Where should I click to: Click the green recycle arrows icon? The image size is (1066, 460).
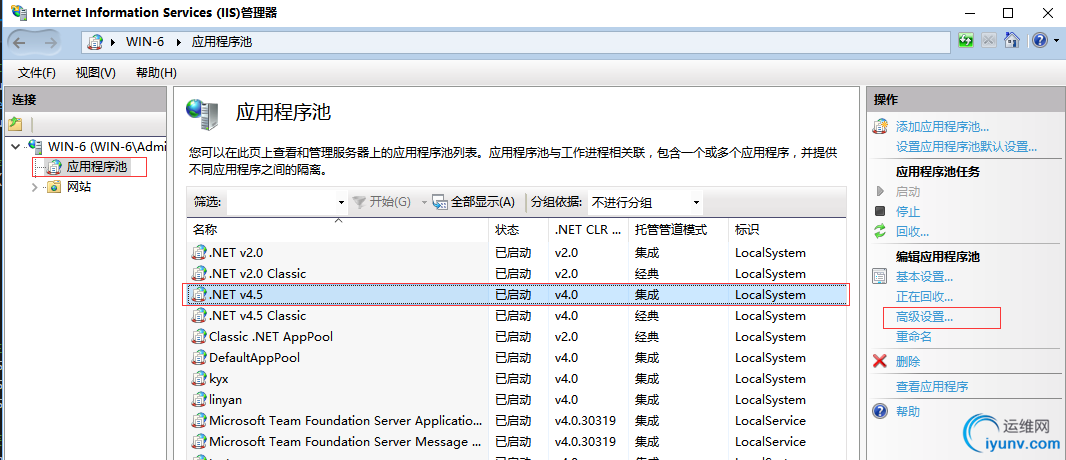point(880,232)
